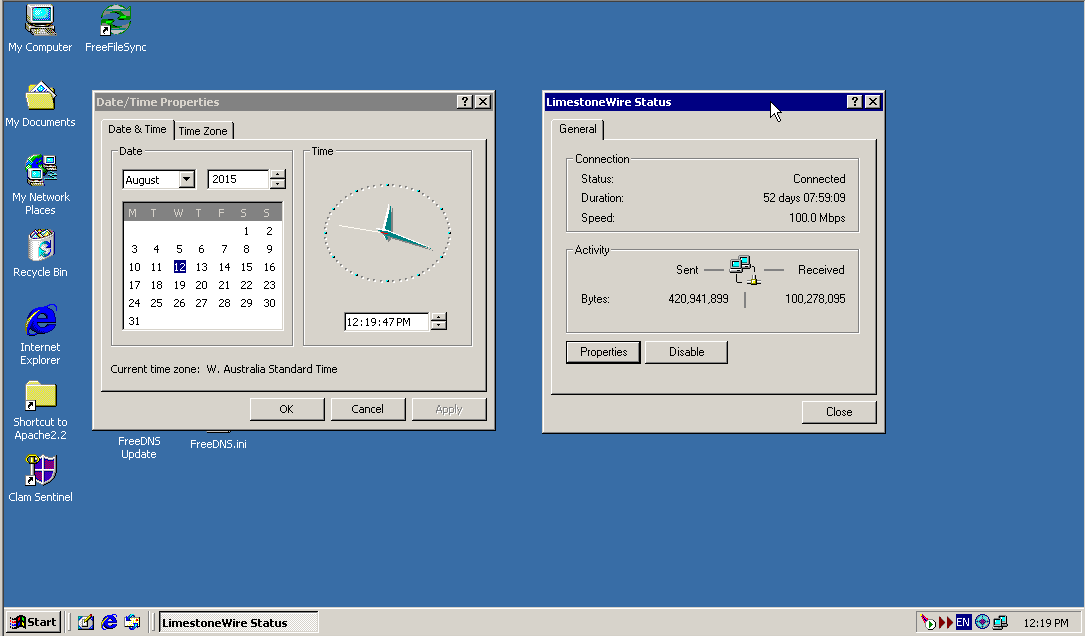Select day 9 in the calendar
The height and width of the screenshot is (636, 1085).
click(269, 249)
